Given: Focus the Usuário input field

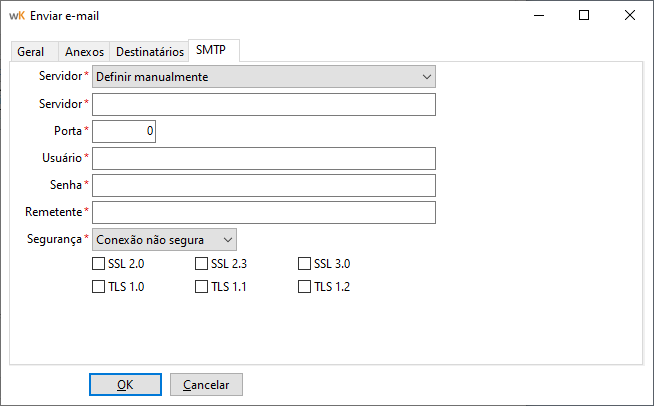Looking at the screenshot, I should coord(264,158).
